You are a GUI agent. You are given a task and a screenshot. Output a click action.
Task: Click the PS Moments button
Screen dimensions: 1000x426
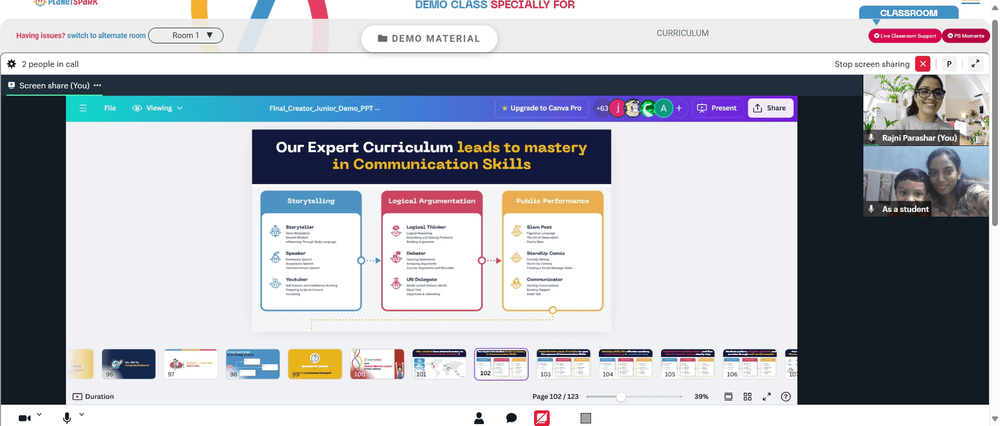tap(966, 36)
